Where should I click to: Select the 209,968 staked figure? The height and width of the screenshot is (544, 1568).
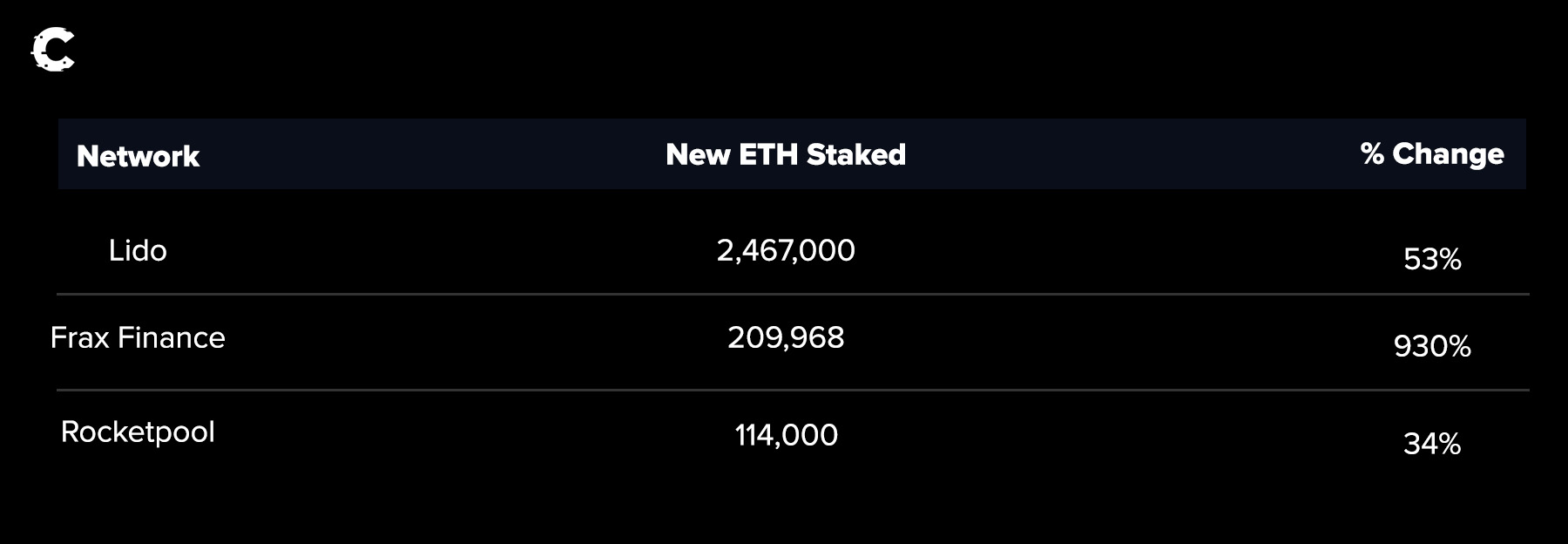[x=786, y=337]
